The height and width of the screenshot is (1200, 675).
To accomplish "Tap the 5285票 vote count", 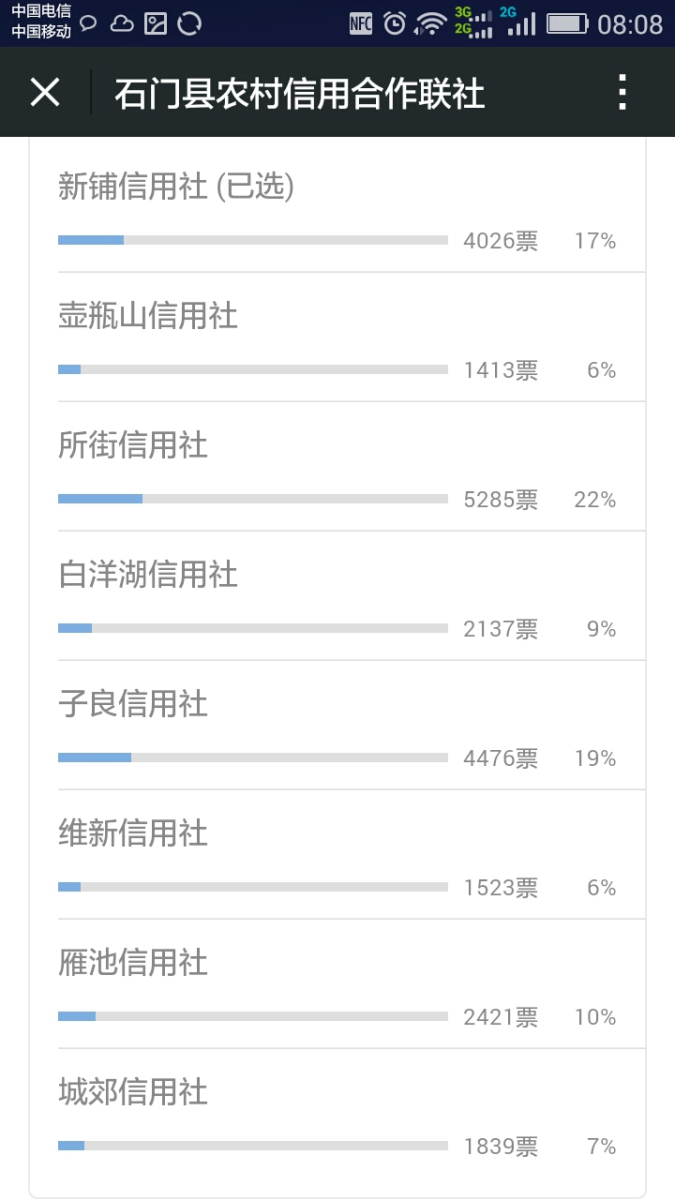I will 500,499.
